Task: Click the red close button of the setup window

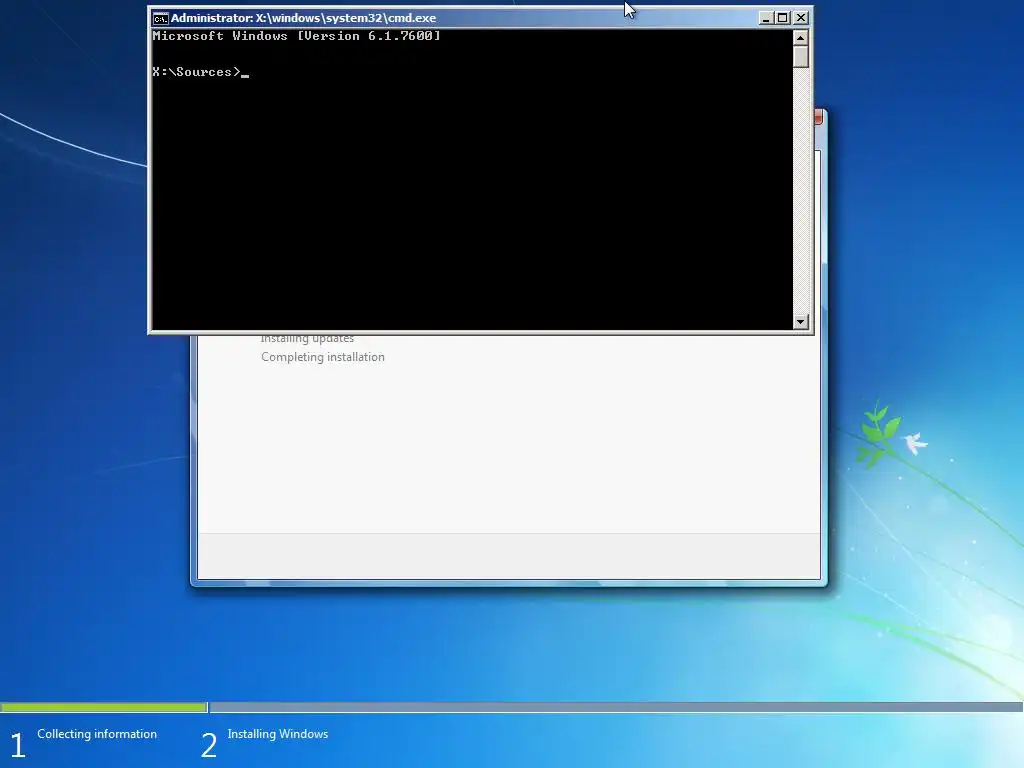Action: coord(818,118)
